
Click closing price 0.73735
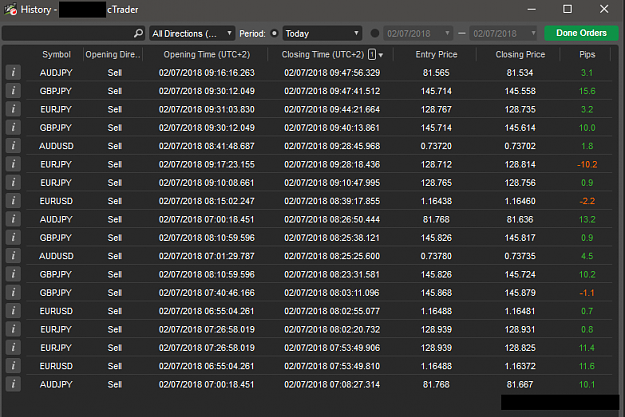(520, 256)
